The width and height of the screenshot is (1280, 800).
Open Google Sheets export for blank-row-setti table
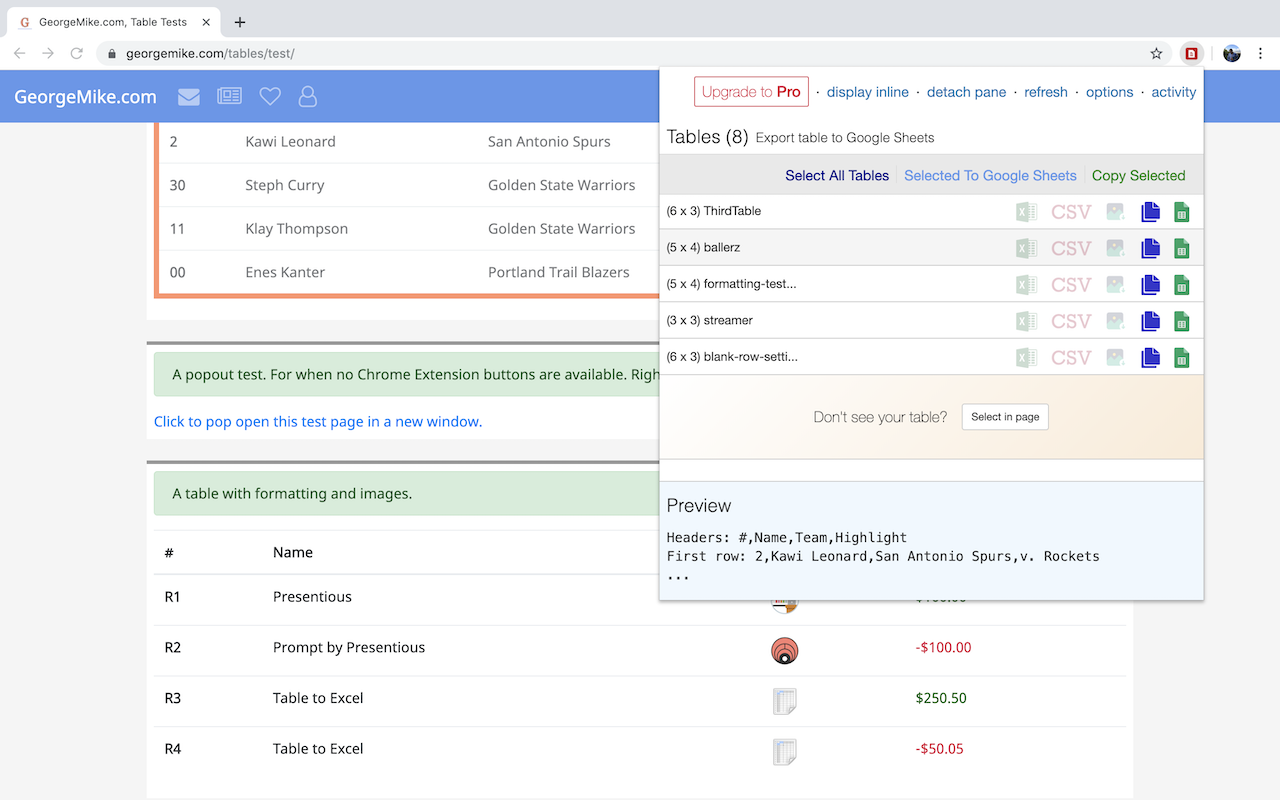(x=1181, y=357)
